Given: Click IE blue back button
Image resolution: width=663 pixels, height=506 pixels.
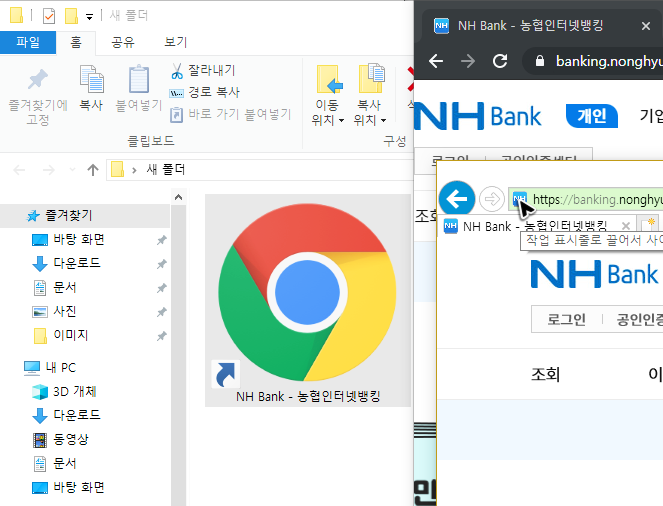Looking at the screenshot, I should 457,199.
